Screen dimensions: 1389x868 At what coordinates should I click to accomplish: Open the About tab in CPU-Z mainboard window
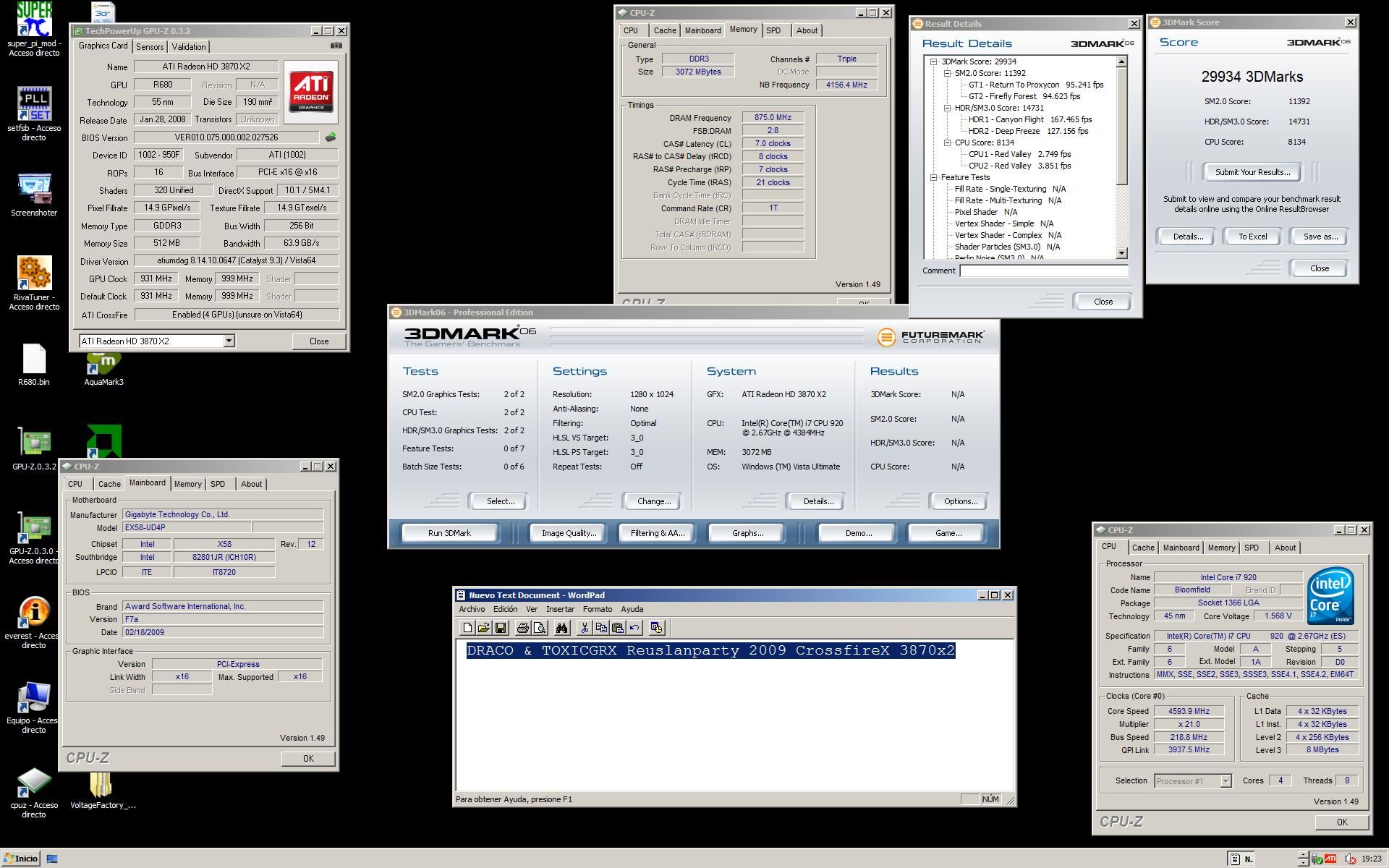251,484
